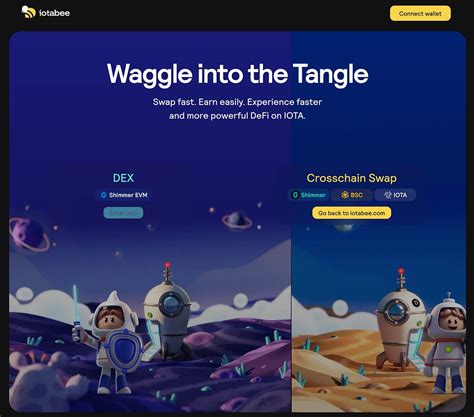Select the Shimmer network icon under Crosschain Swap
This screenshot has width=474, height=417.
pos(295,195)
